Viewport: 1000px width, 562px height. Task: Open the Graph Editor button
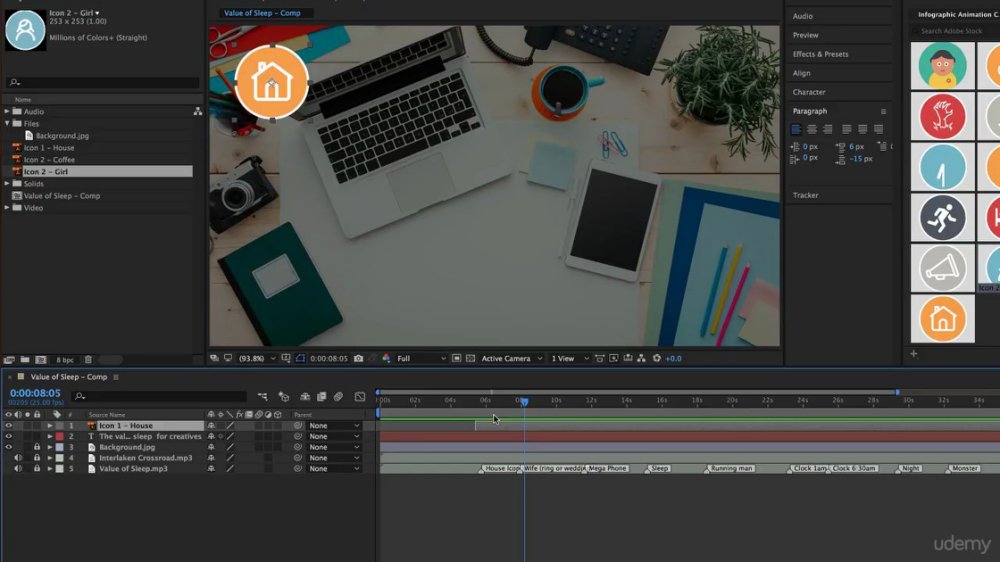[x=360, y=397]
